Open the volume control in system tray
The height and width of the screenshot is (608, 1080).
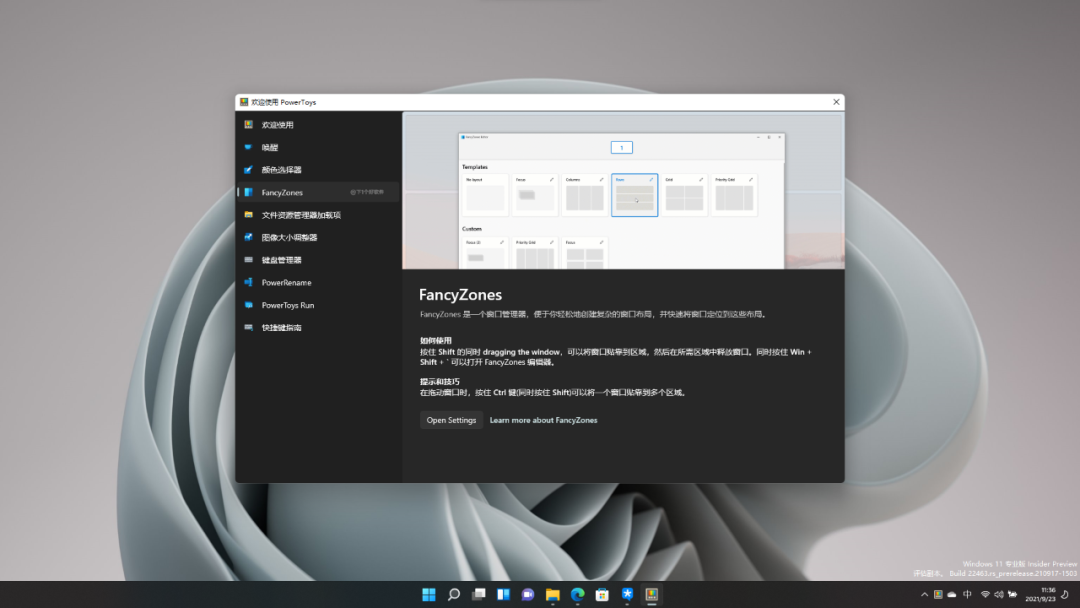point(1001,594)
